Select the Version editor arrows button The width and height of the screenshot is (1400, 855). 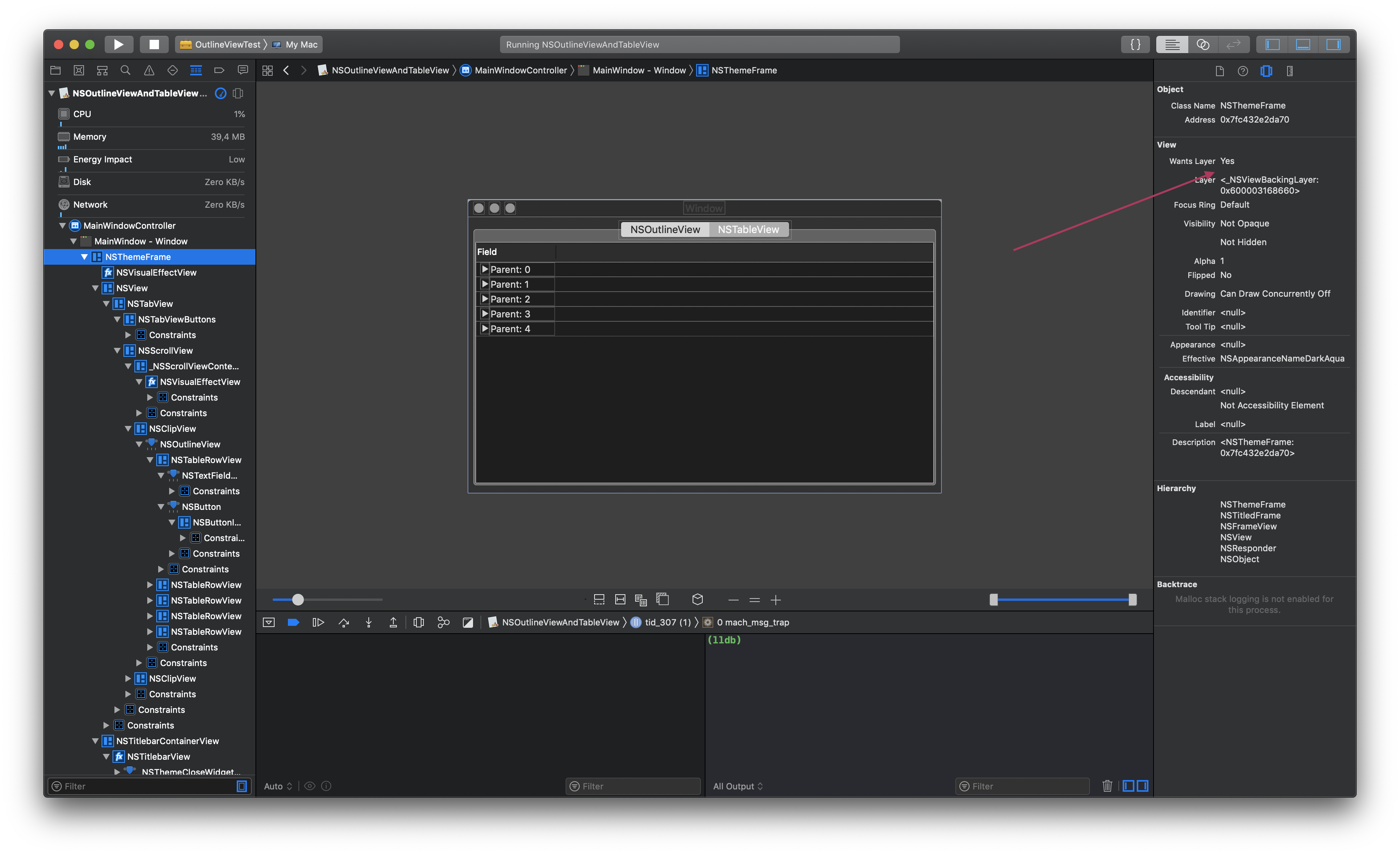pos(1234,44)
